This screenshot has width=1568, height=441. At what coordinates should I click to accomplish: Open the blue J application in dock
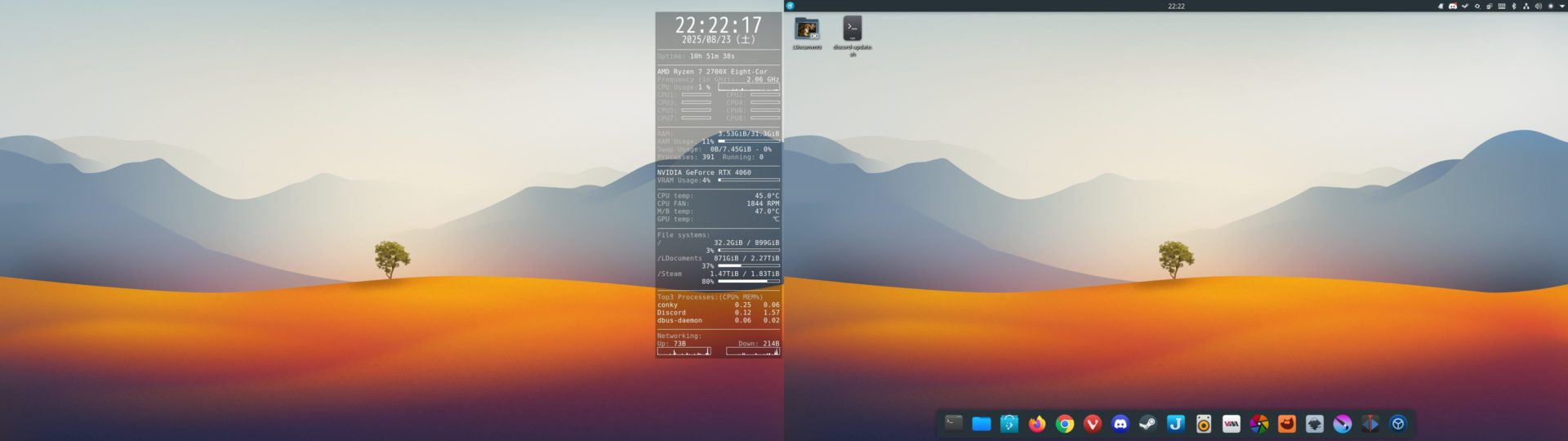pyautogui.click(x=1176, y=424)
